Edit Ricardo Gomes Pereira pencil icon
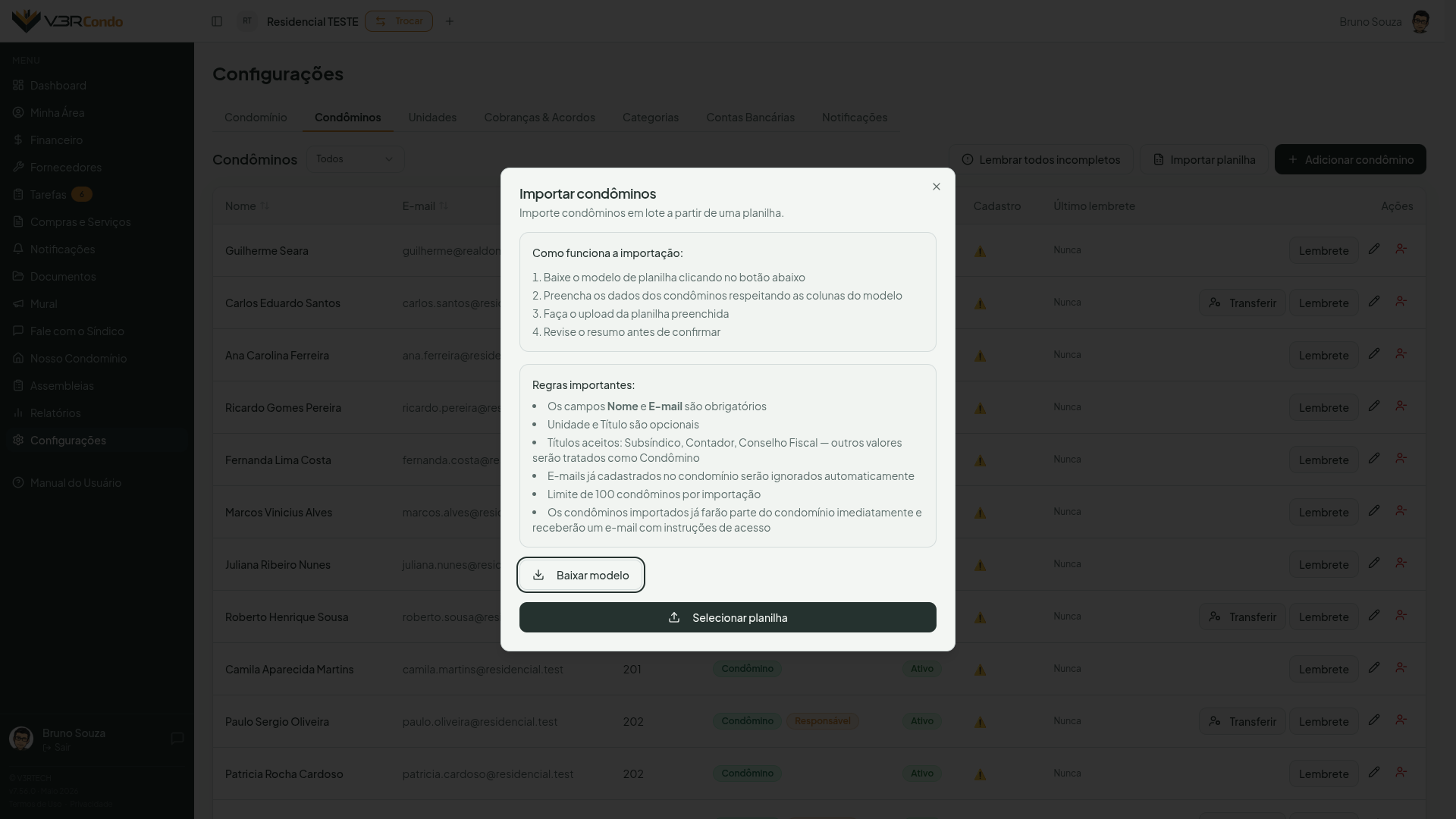Screen dimensions: 1456x819 point(1373,406)
